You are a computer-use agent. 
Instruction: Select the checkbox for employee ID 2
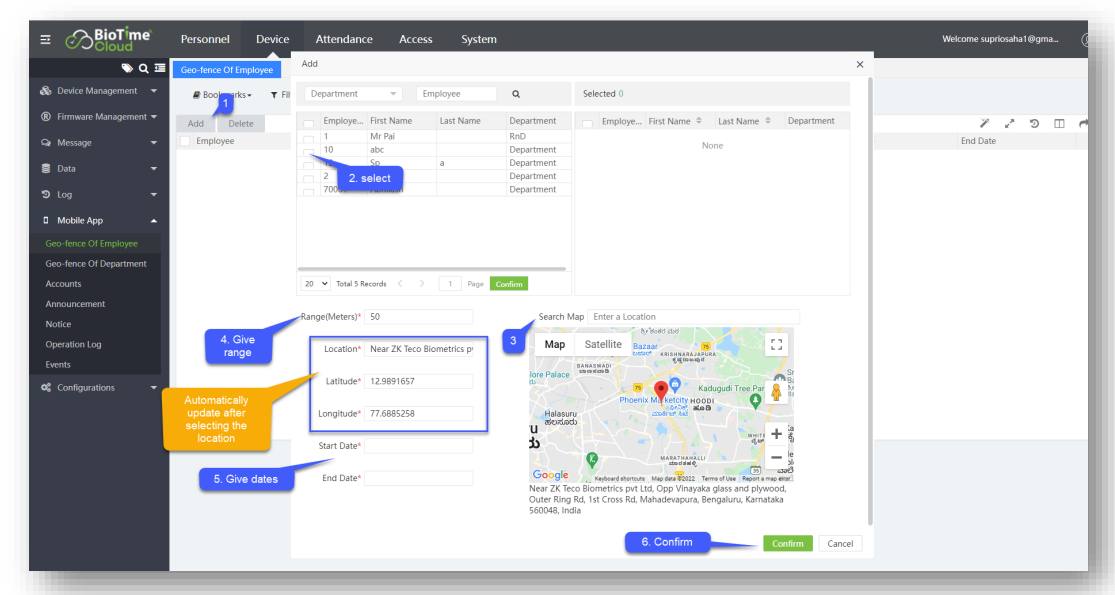tap(309, 176)
